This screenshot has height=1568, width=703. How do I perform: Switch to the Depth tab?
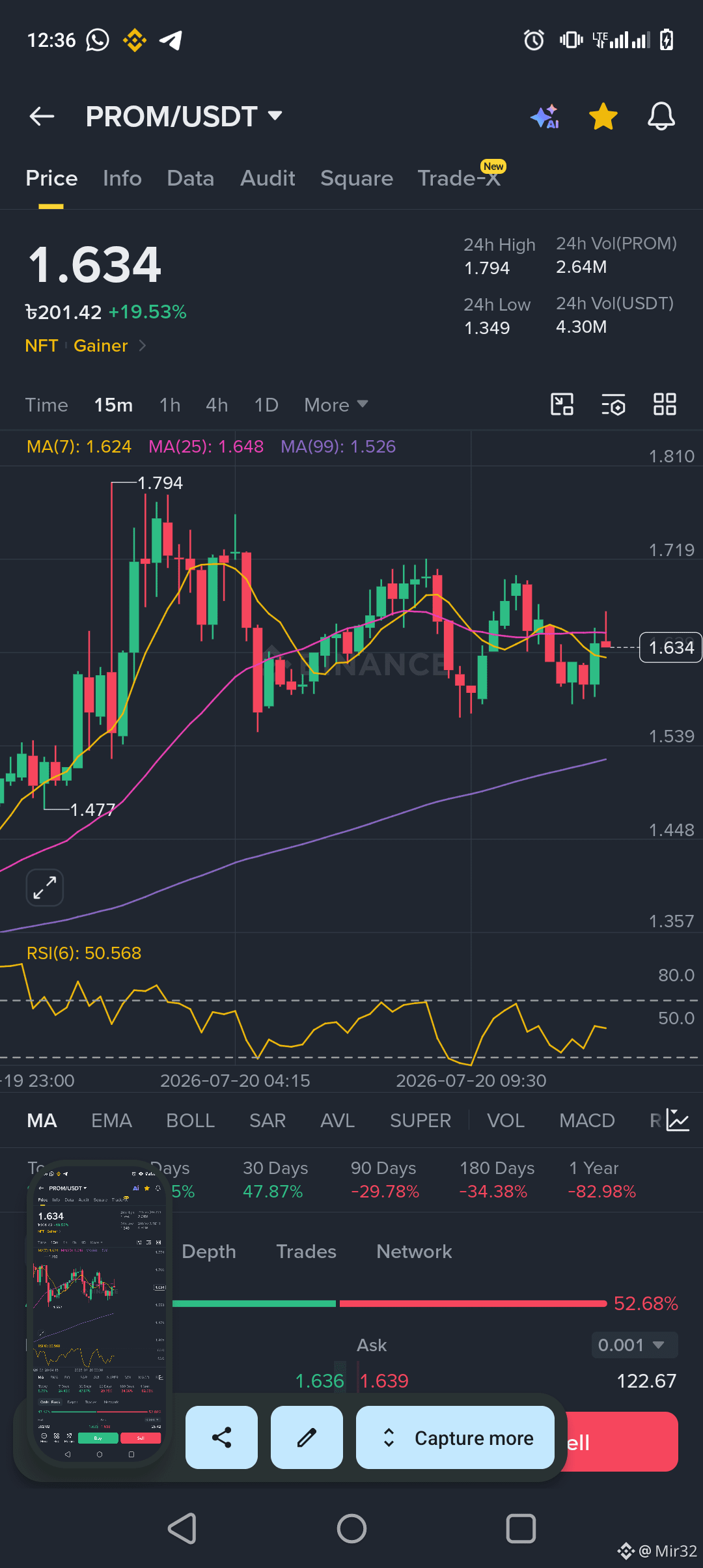pyautogui.click(x=208, y=1252)
